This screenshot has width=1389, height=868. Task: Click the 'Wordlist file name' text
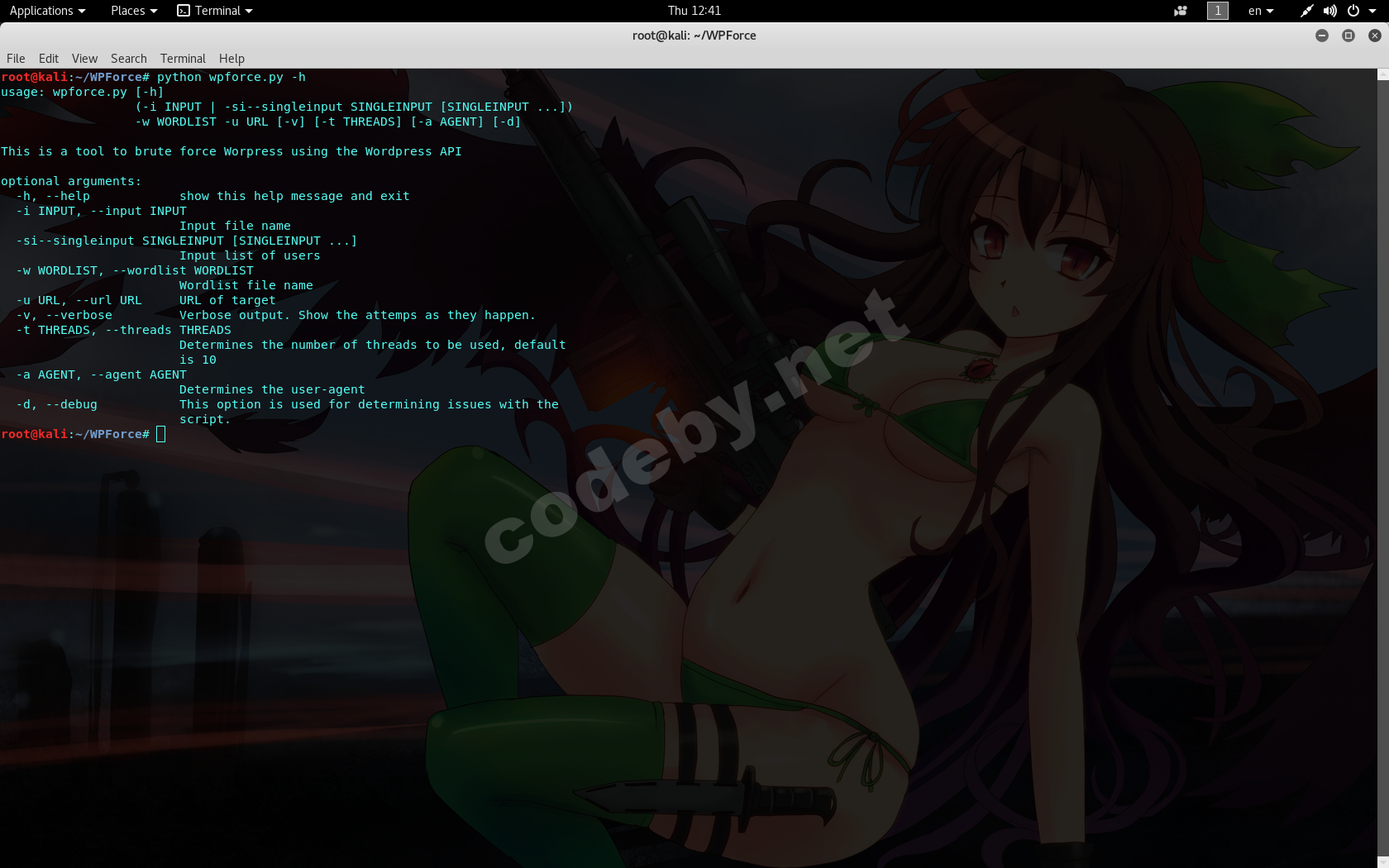(x=246, y=285)
